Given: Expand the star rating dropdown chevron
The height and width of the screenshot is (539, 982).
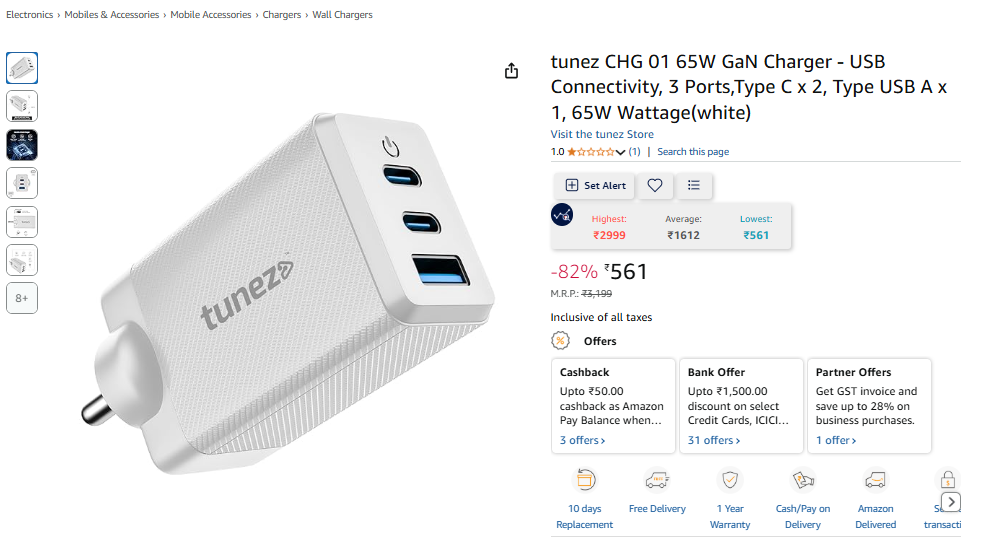Looking at the screenshot, I should (620, 152).
